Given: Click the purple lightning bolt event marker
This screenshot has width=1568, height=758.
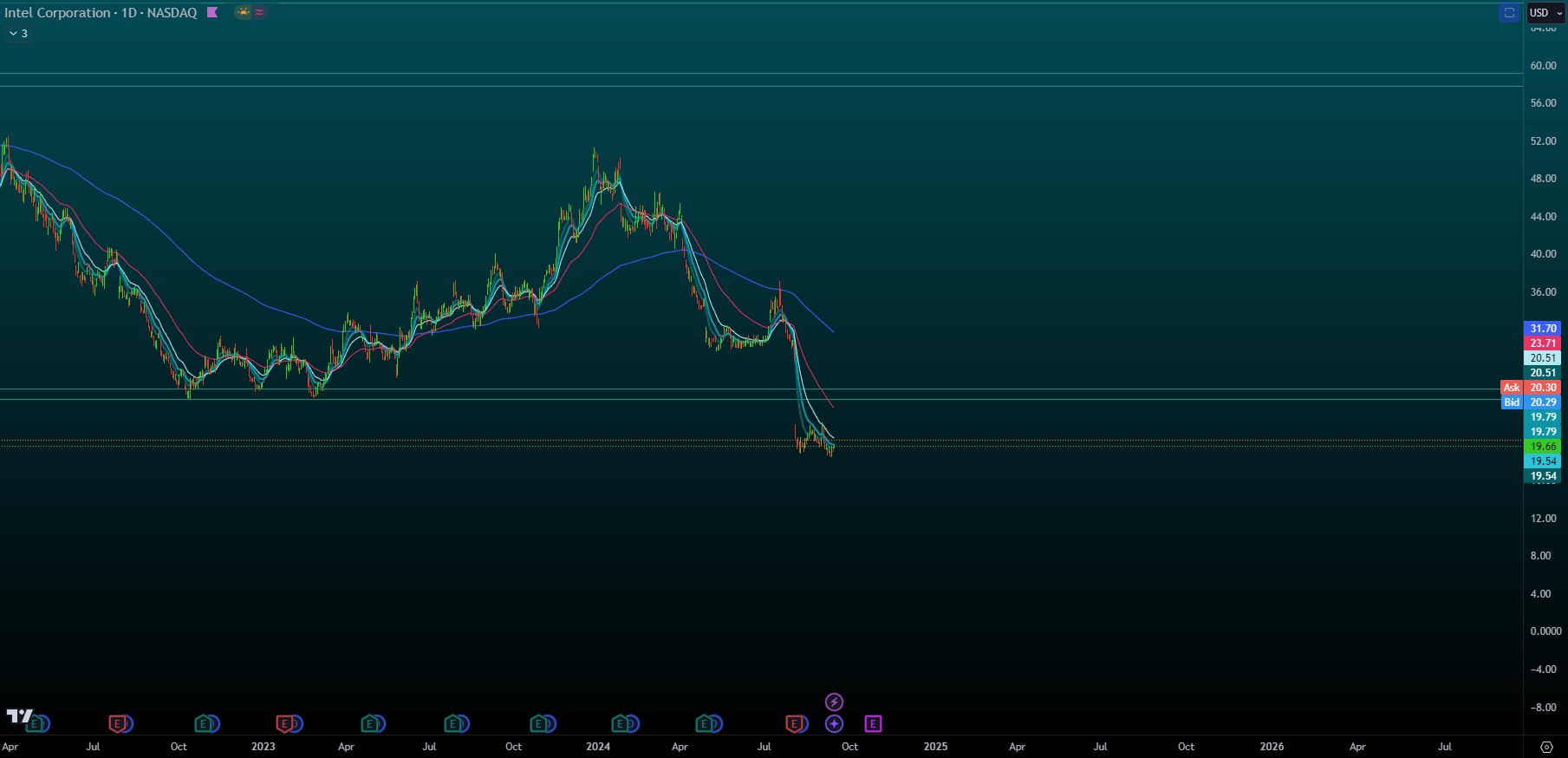Looking at the screenshot, I should [x=834, y=702].
